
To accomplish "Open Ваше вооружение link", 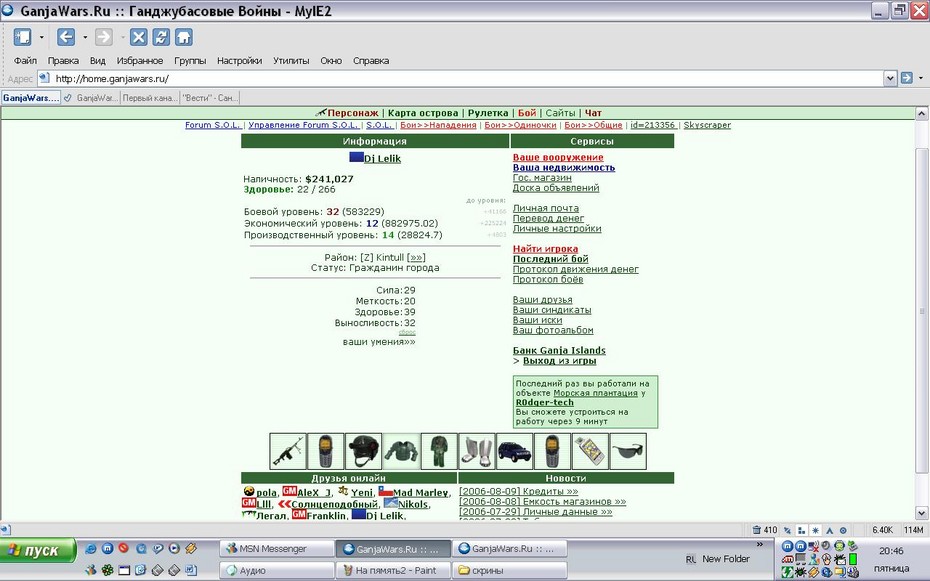I will 558,157.
